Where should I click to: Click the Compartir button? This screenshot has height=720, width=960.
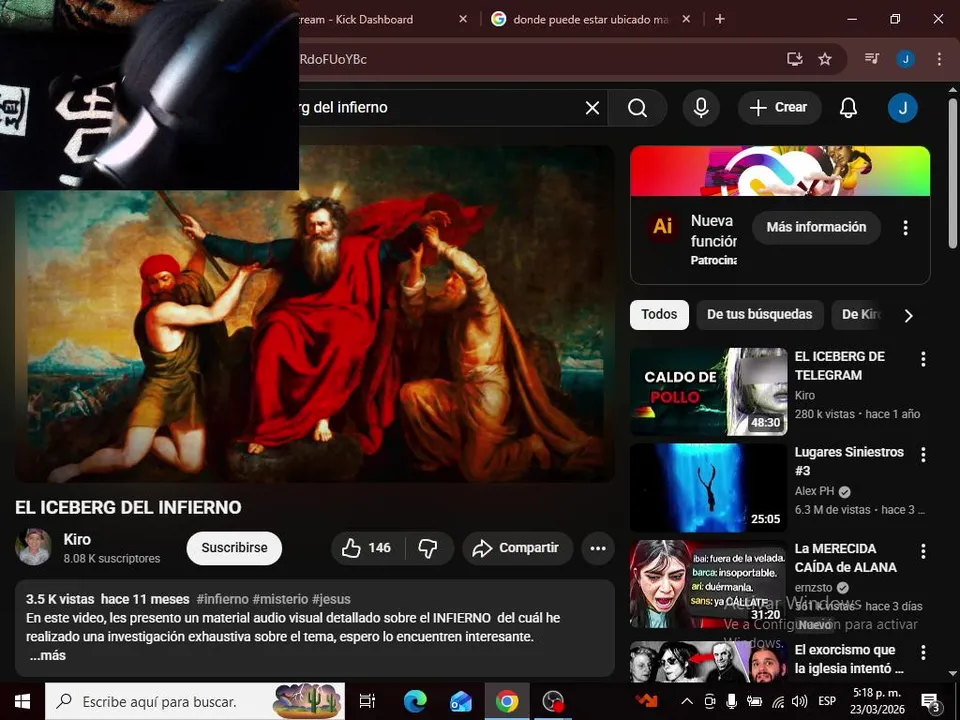click(x=518, y=548)
